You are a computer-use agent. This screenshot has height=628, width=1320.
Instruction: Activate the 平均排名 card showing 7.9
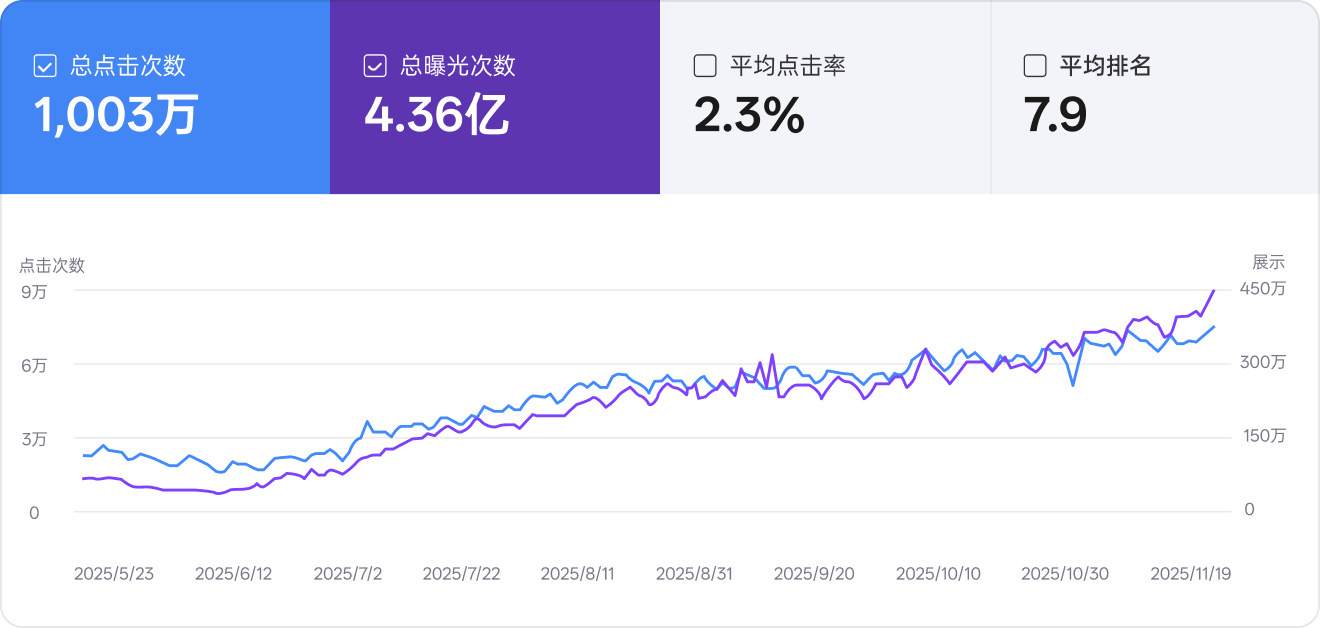(x=1155, y=97)
